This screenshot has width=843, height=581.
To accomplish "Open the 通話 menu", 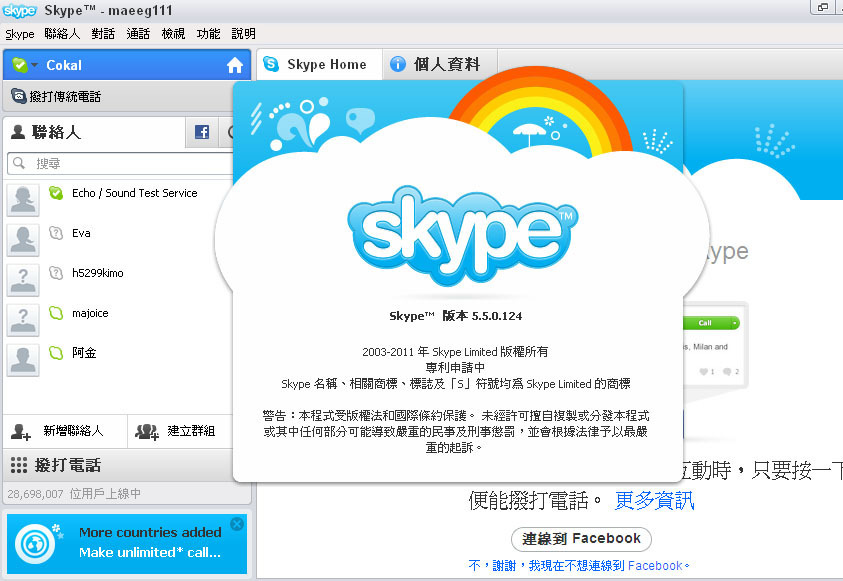I will 138,34.
